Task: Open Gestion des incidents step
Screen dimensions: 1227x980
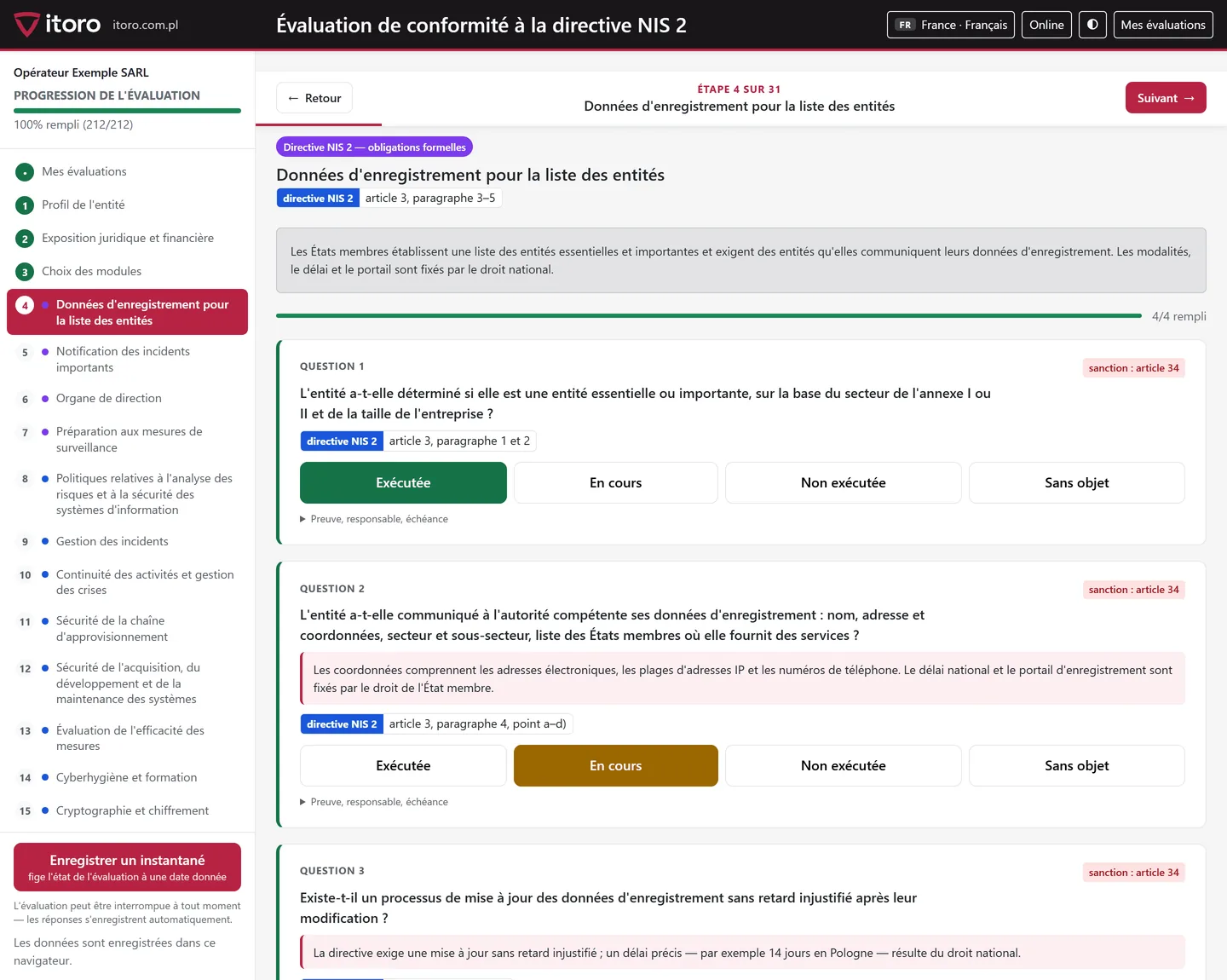Action: [x=127, y=541]
